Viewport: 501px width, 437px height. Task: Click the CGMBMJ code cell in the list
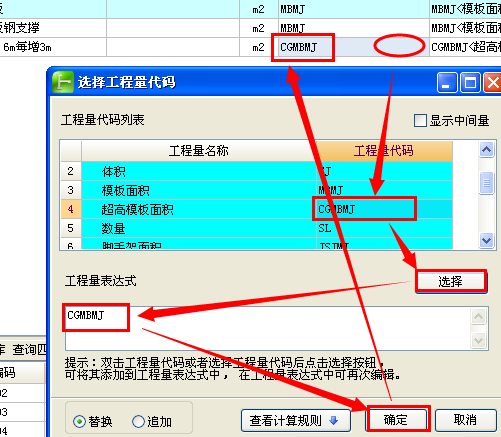point(384,209)
